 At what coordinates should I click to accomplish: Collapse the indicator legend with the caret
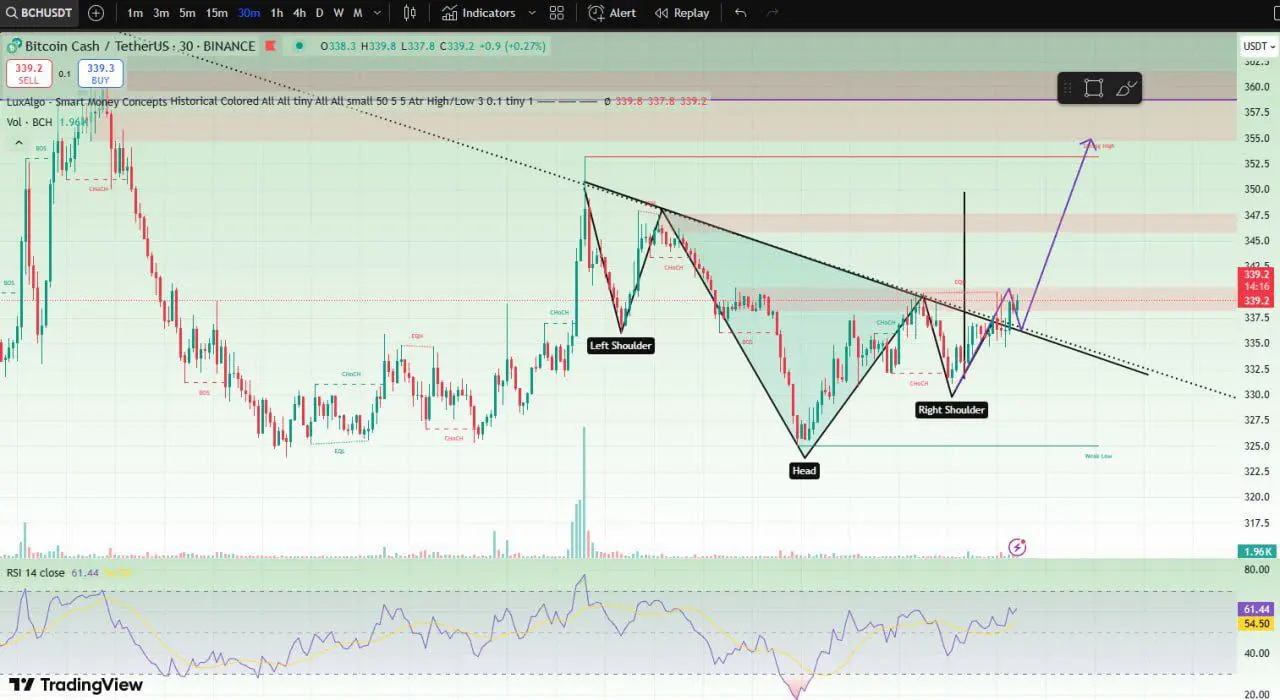(18, 144)
